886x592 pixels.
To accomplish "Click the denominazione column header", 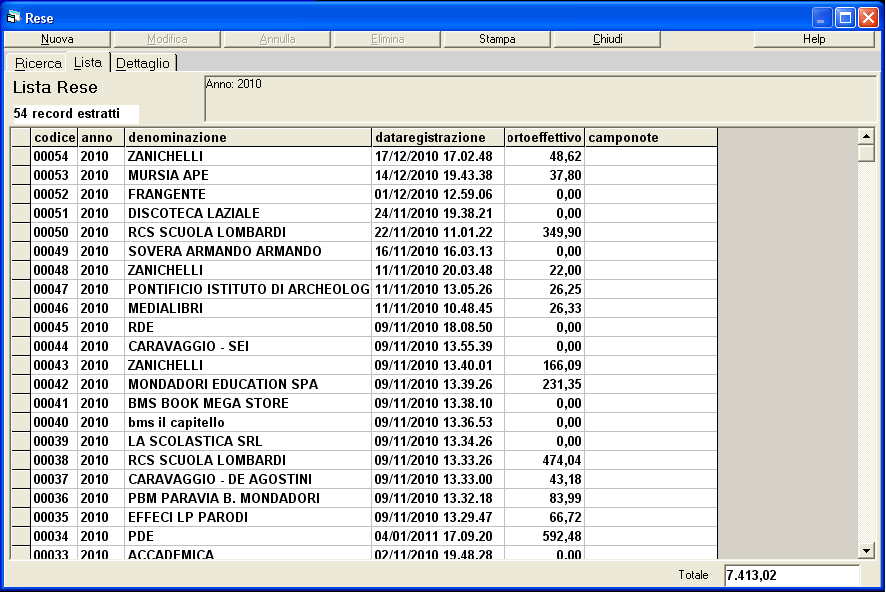I will (x=248, y=137).
